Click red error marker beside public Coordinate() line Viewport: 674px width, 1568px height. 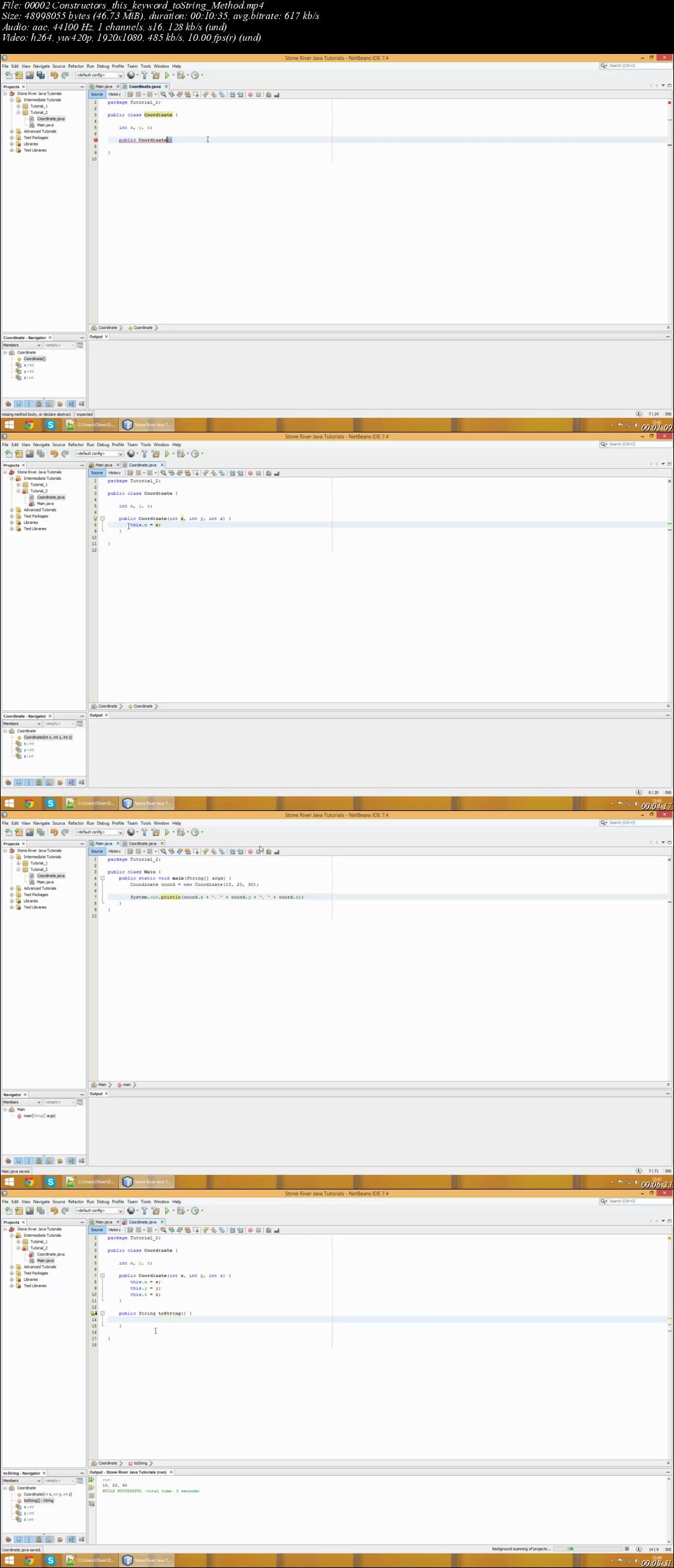[x=95, y=140]
